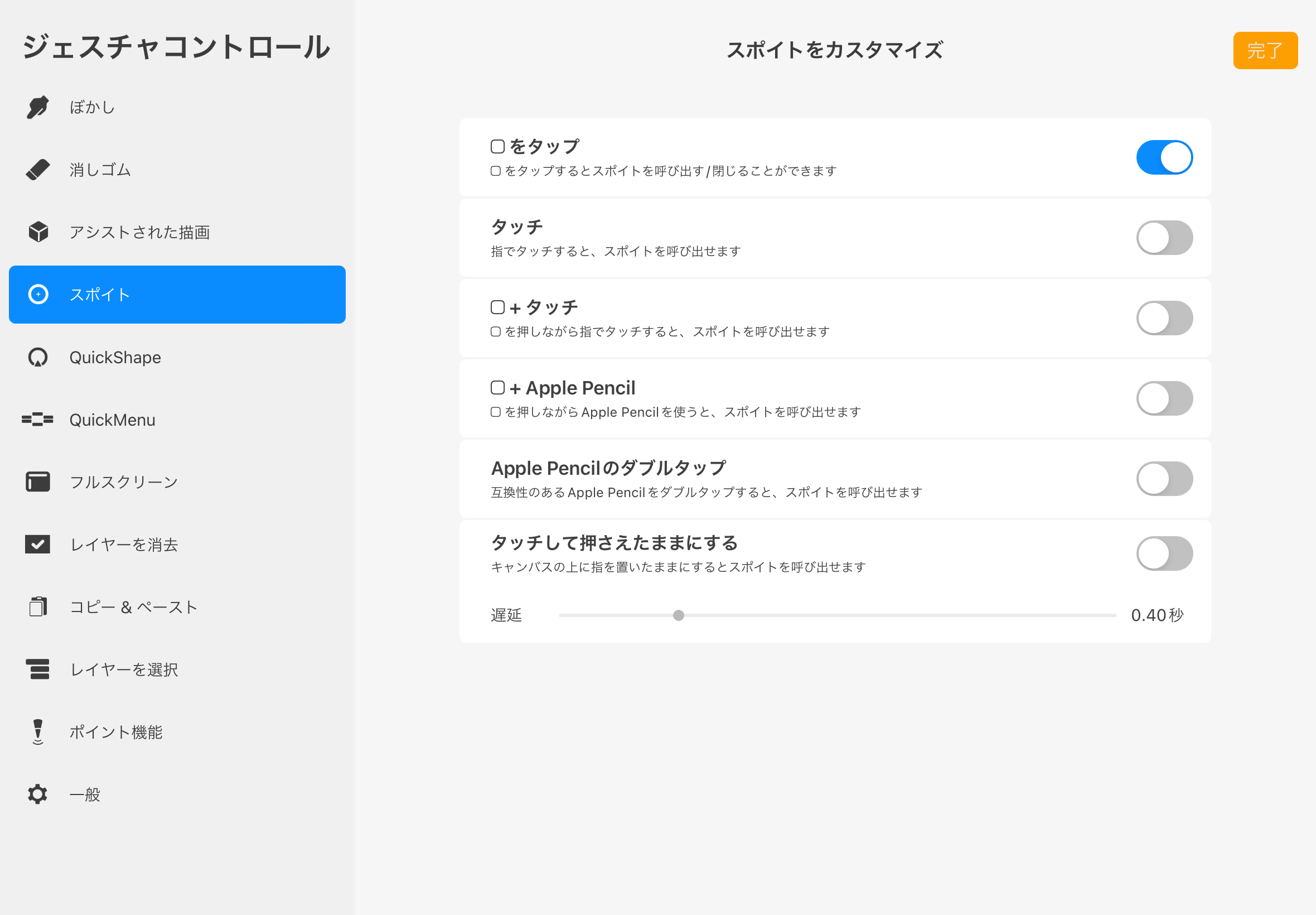Click the copy & paste clipboard icon
Screen dimensions: 1316x915
coord(38,606)
